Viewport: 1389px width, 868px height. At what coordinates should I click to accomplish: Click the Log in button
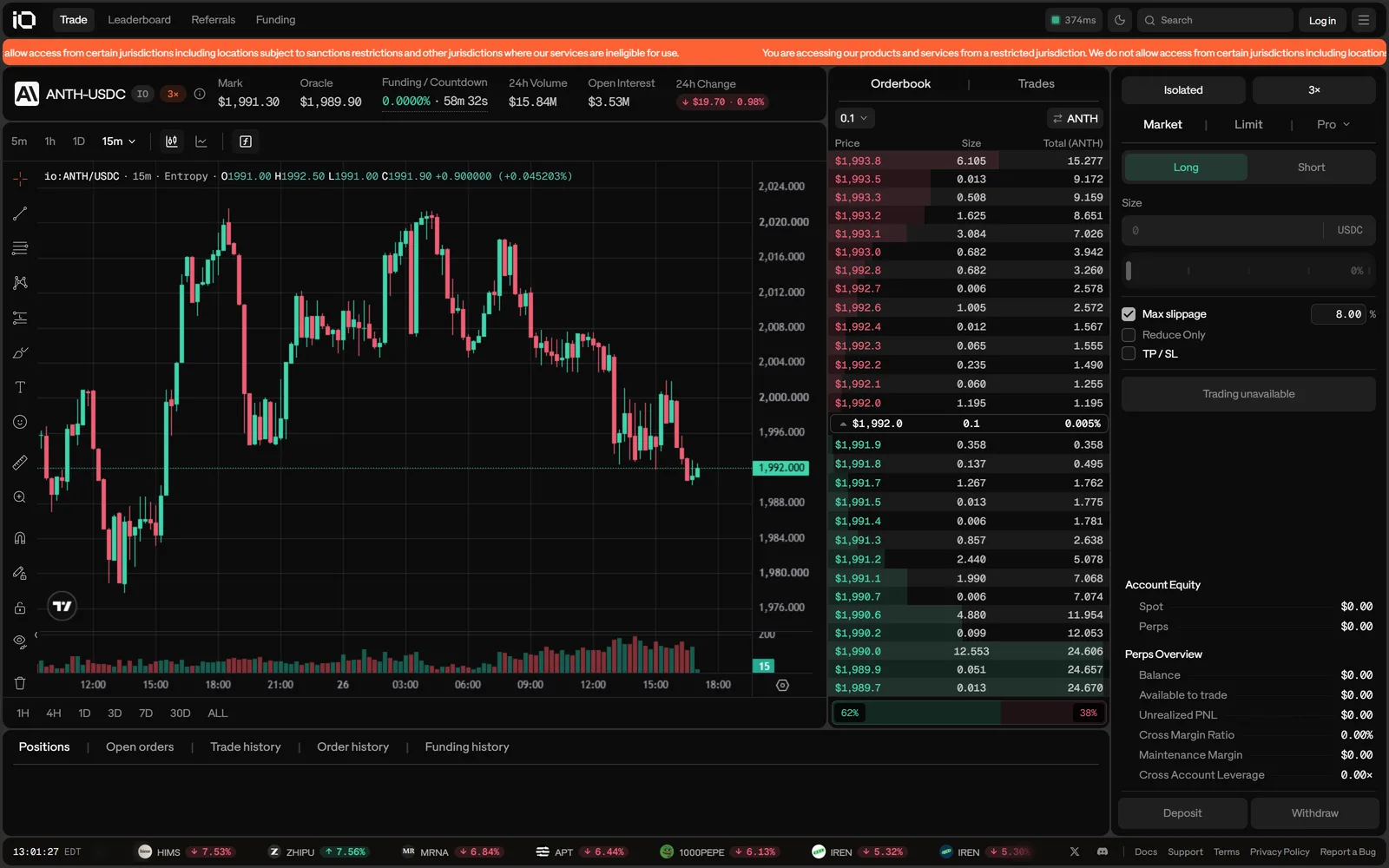point(1322,21)
